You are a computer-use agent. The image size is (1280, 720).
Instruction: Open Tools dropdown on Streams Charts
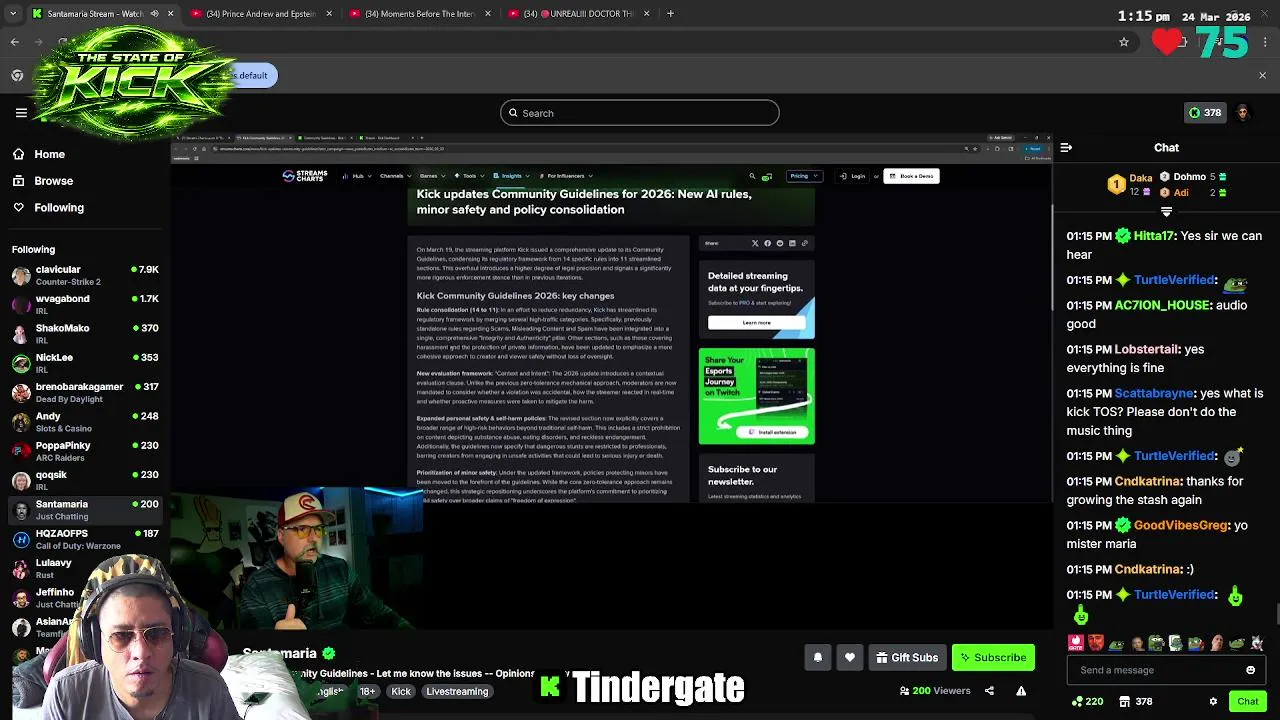468,176
